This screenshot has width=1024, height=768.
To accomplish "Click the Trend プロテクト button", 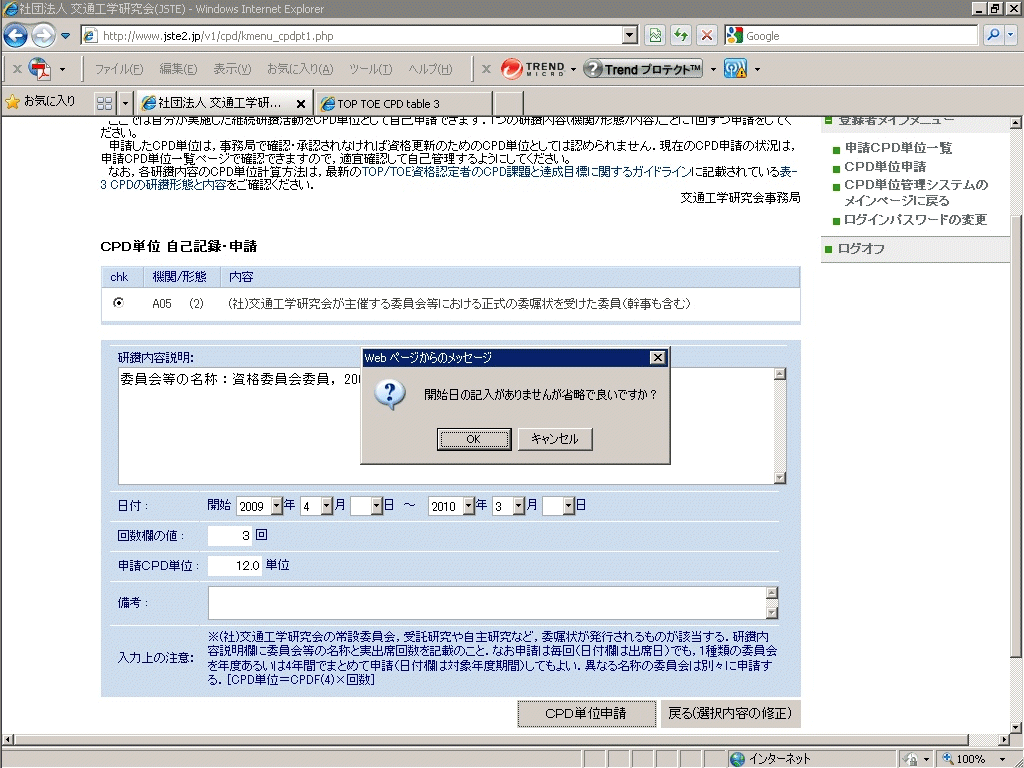I will (x=643, y=69).
